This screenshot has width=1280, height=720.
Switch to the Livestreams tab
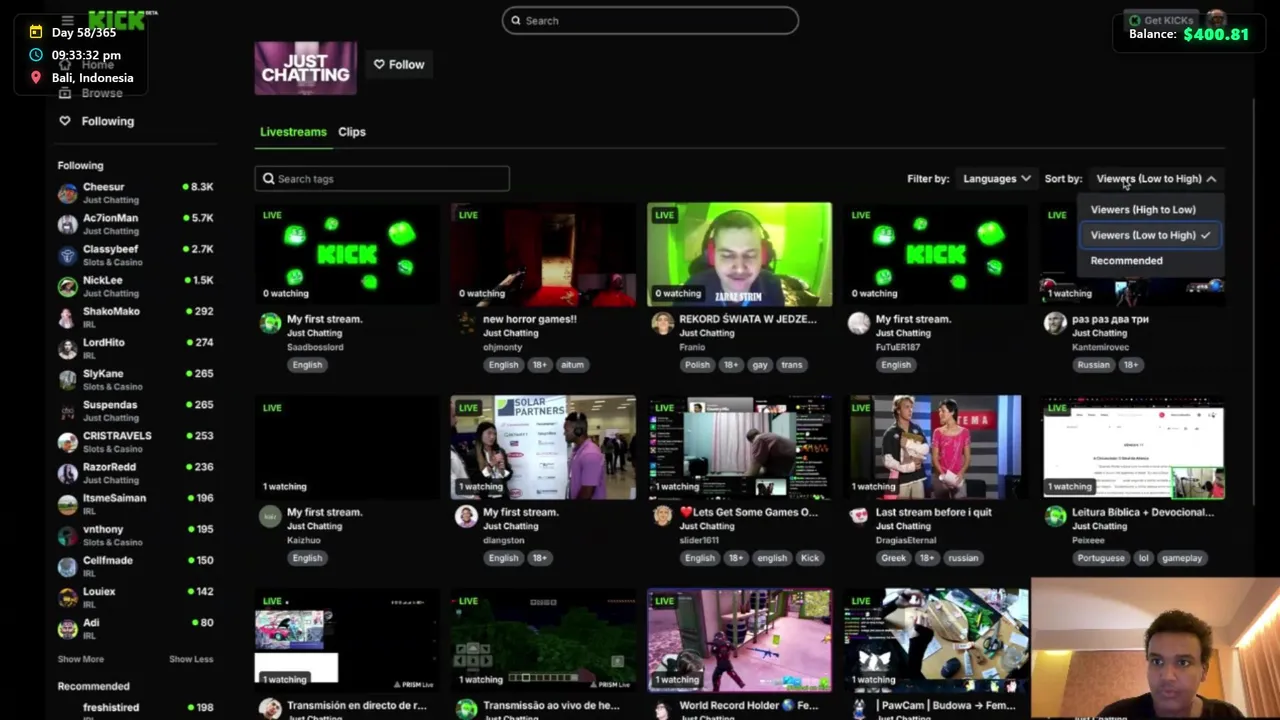click(293, 132)
